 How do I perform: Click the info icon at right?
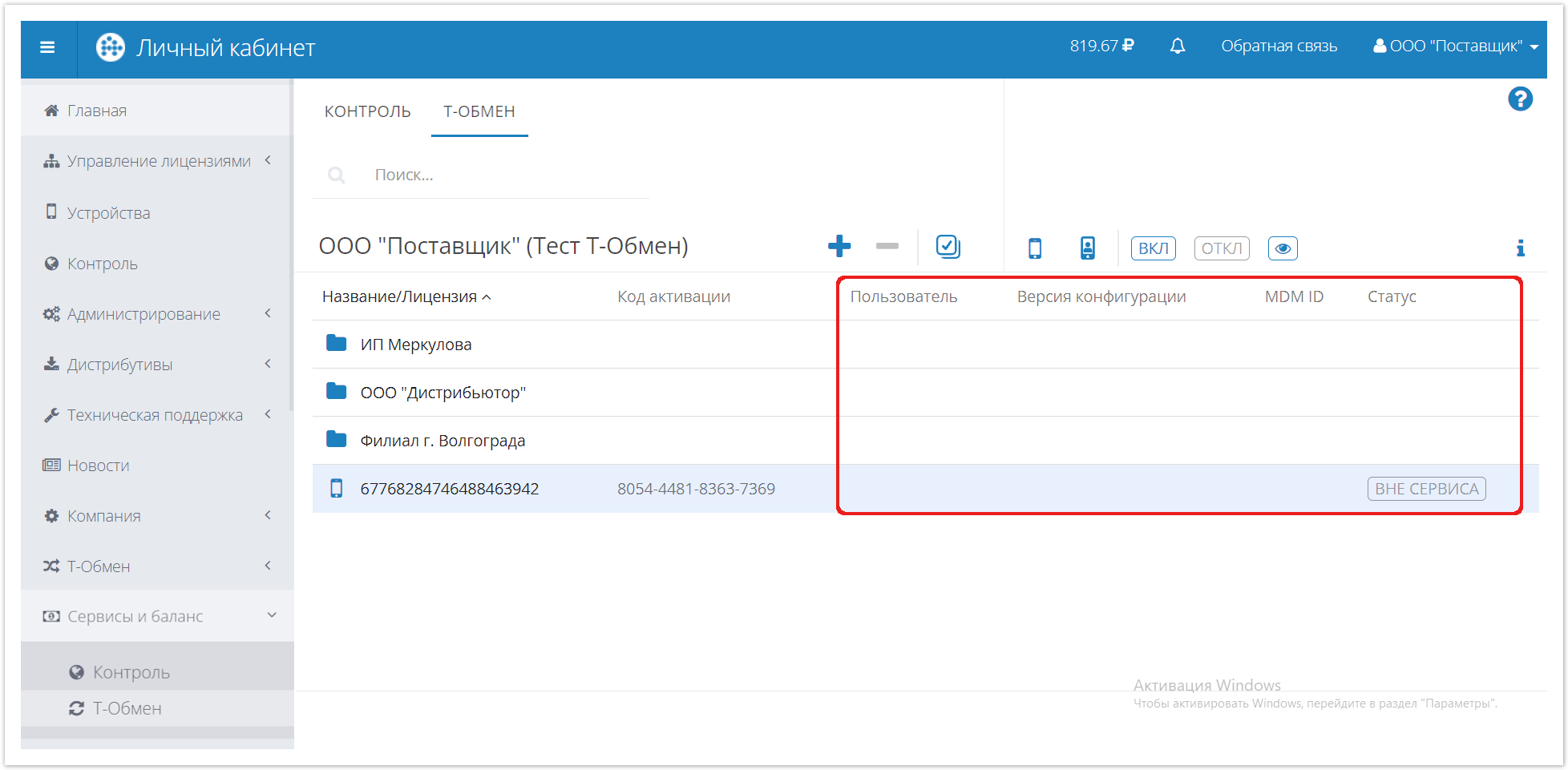(x=1520, y=248)
